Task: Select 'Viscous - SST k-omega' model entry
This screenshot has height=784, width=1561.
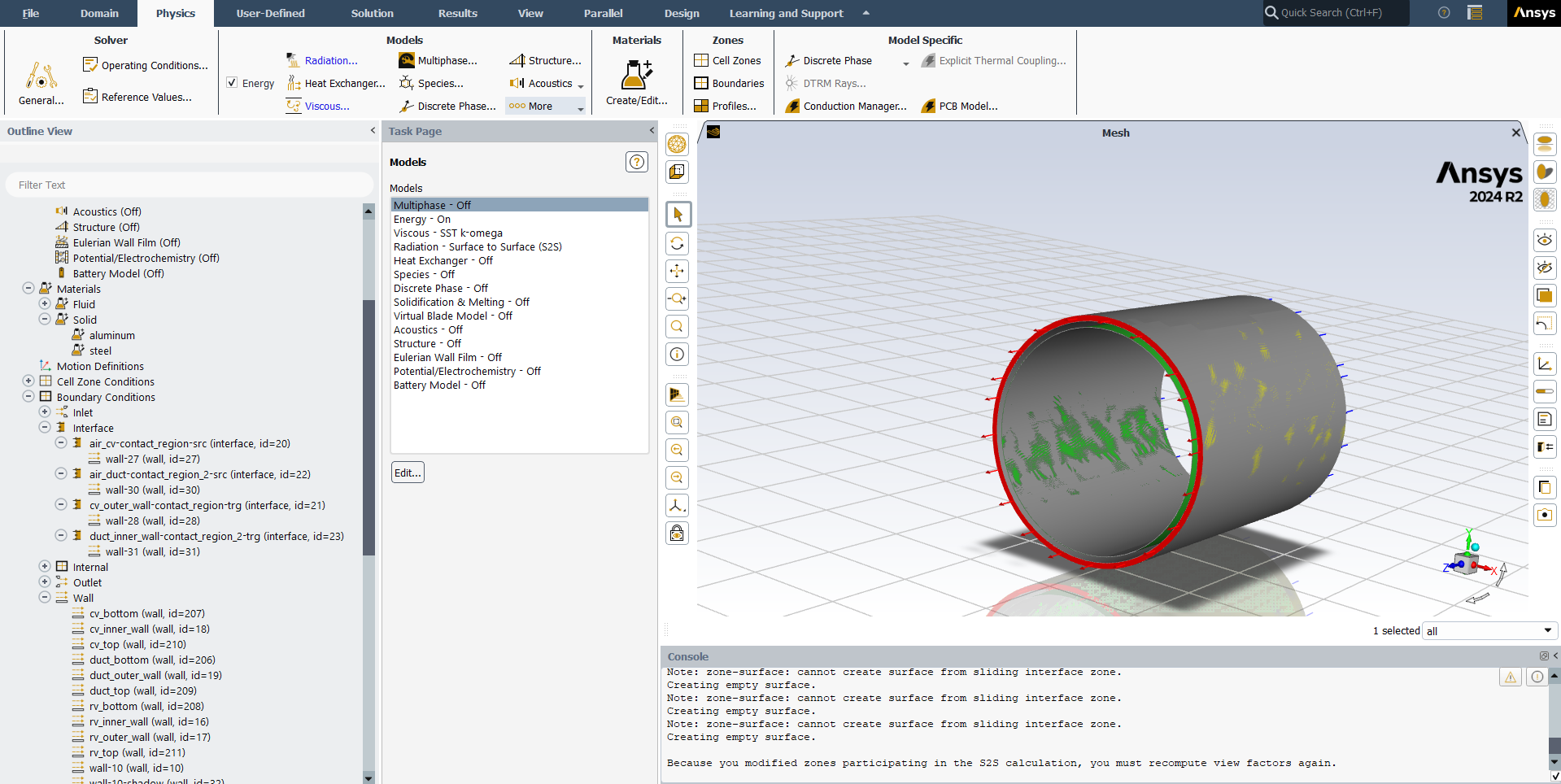Action: point(519,233)
